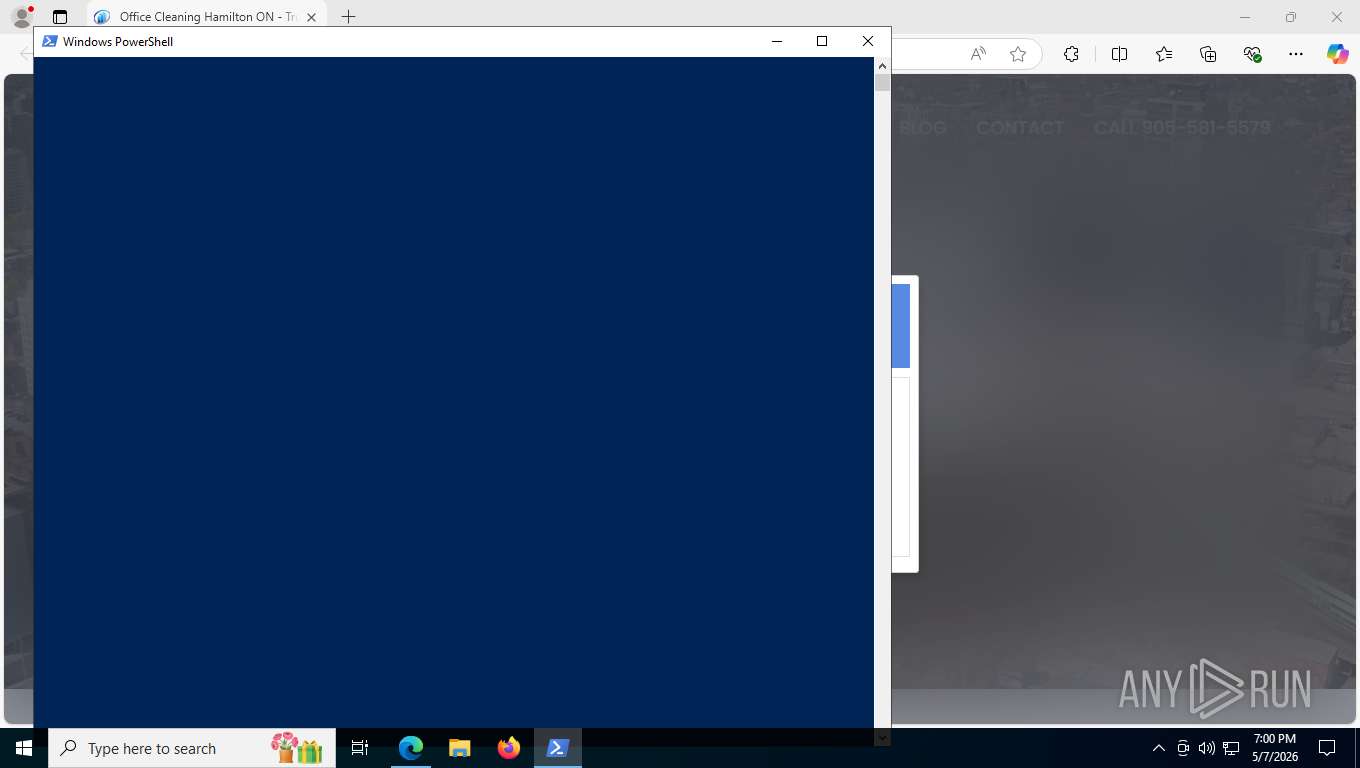This screenshot has height=768, width=1360.
Task: Minimize the Windows PowerShell window
Action: coord(777,41)
